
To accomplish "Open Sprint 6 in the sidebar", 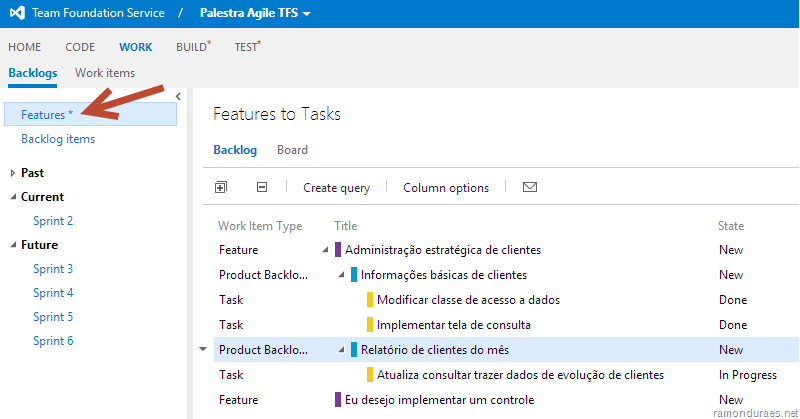I will pos(53,341).
